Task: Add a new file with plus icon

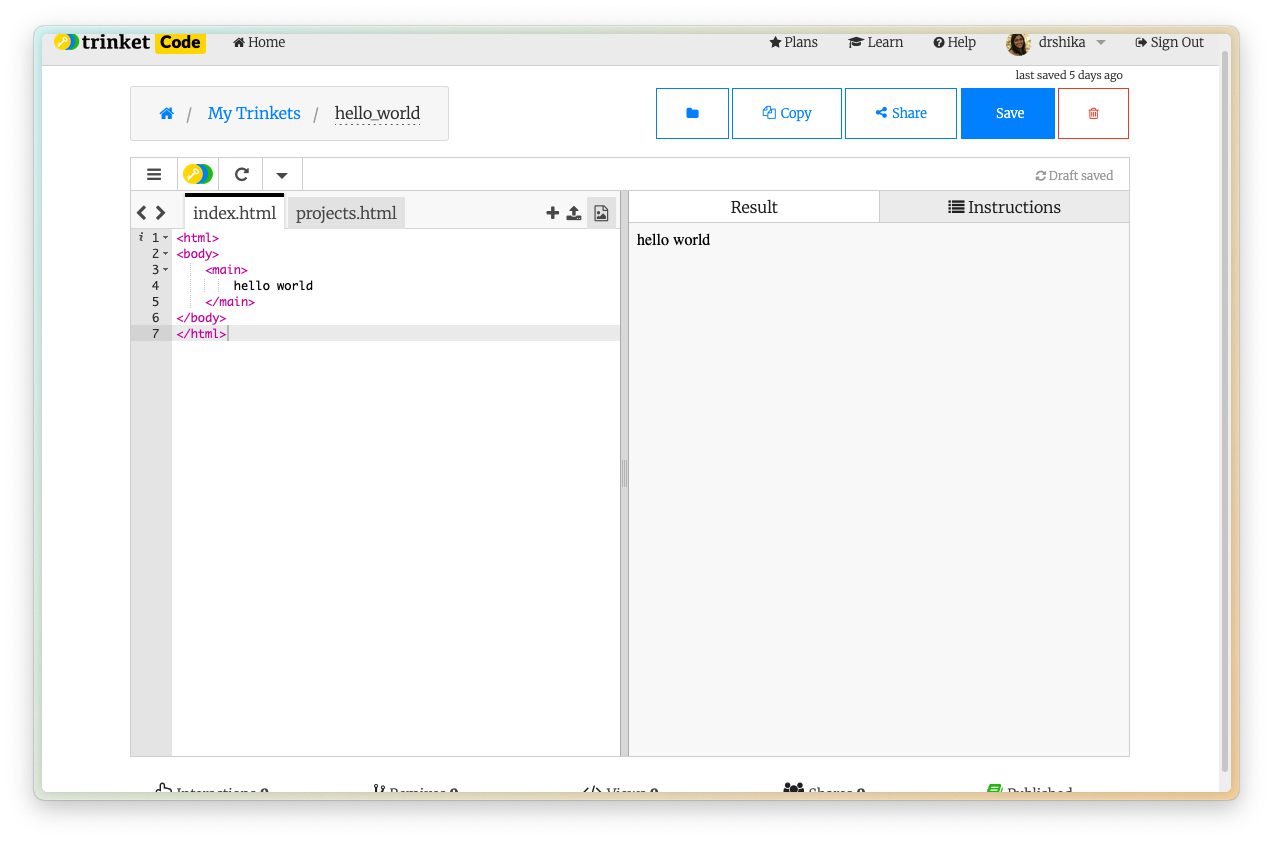Action: pyautogui.click(x=552, y=213)
